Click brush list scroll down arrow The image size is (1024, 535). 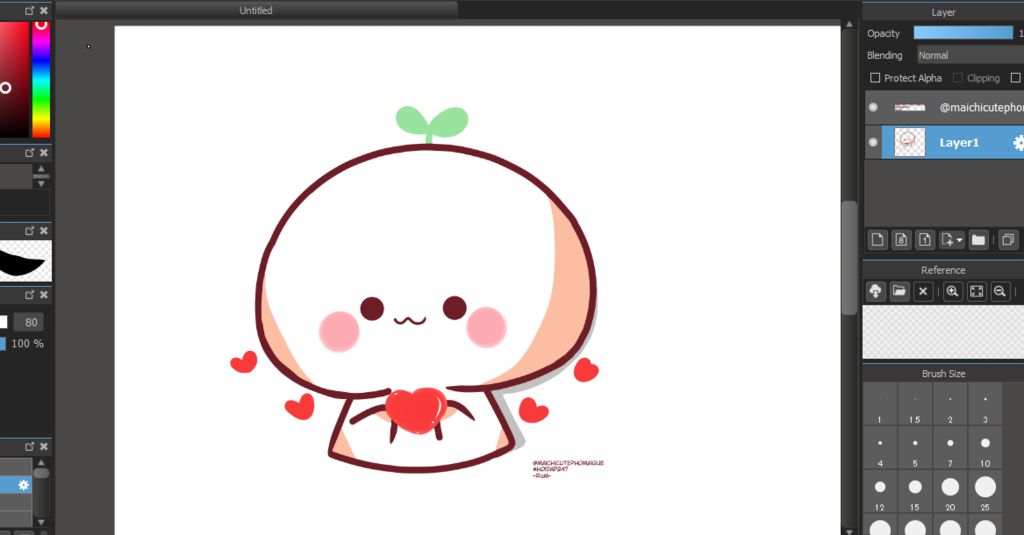[41, 522]
